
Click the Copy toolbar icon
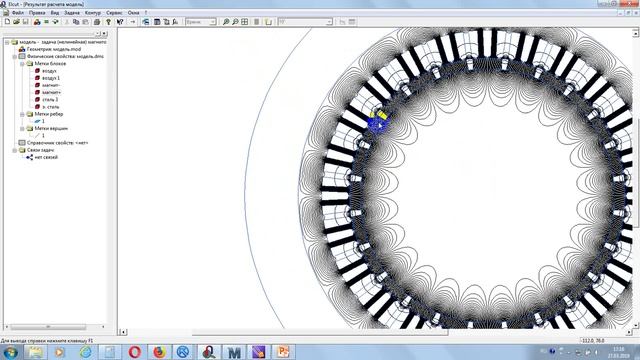coord(76,22)
